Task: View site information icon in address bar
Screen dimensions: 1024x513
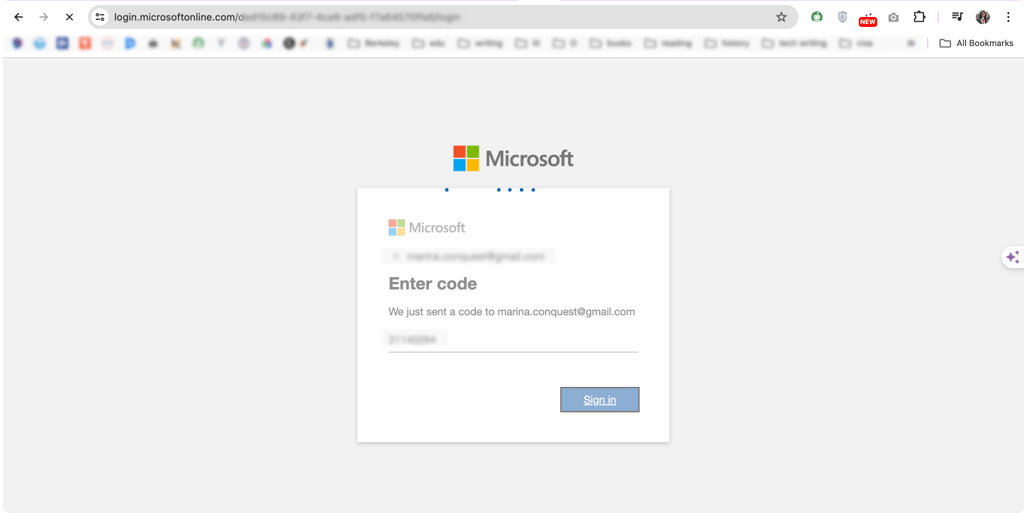Action: coord(100,17)
